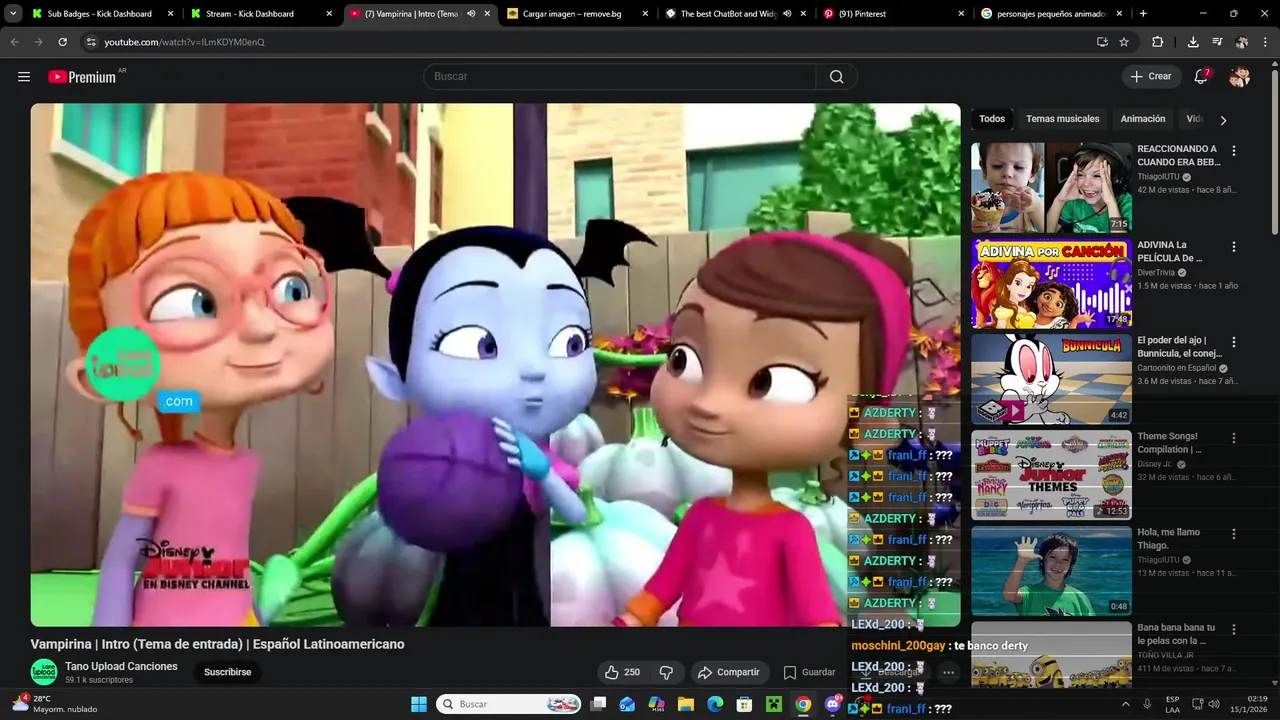The height and width of the screenshot is (720, 1280).
Task: Switch to personajes pequeños animados tab
Action: [x=1051, y=14]
